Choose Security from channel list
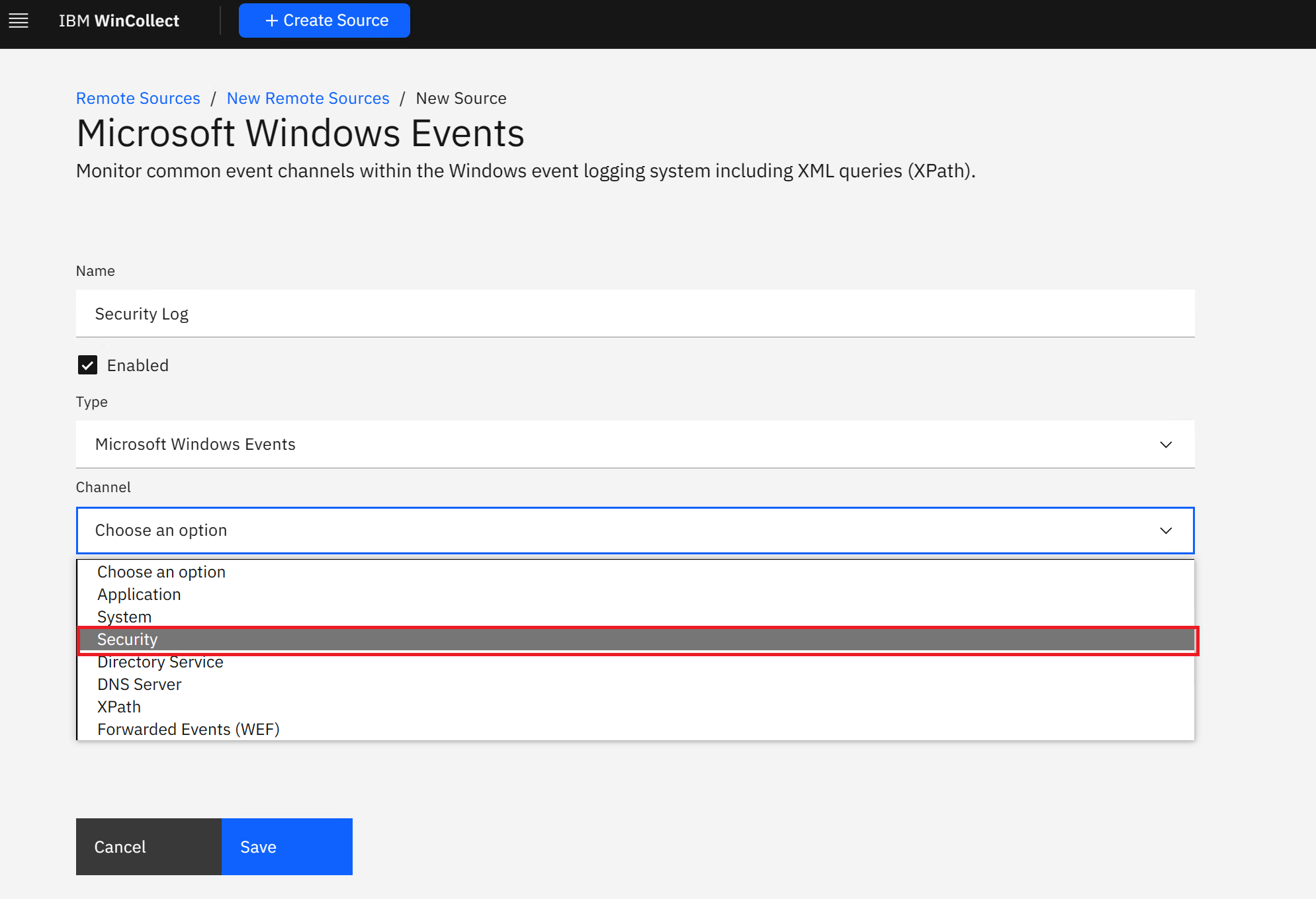 point(128,640)
